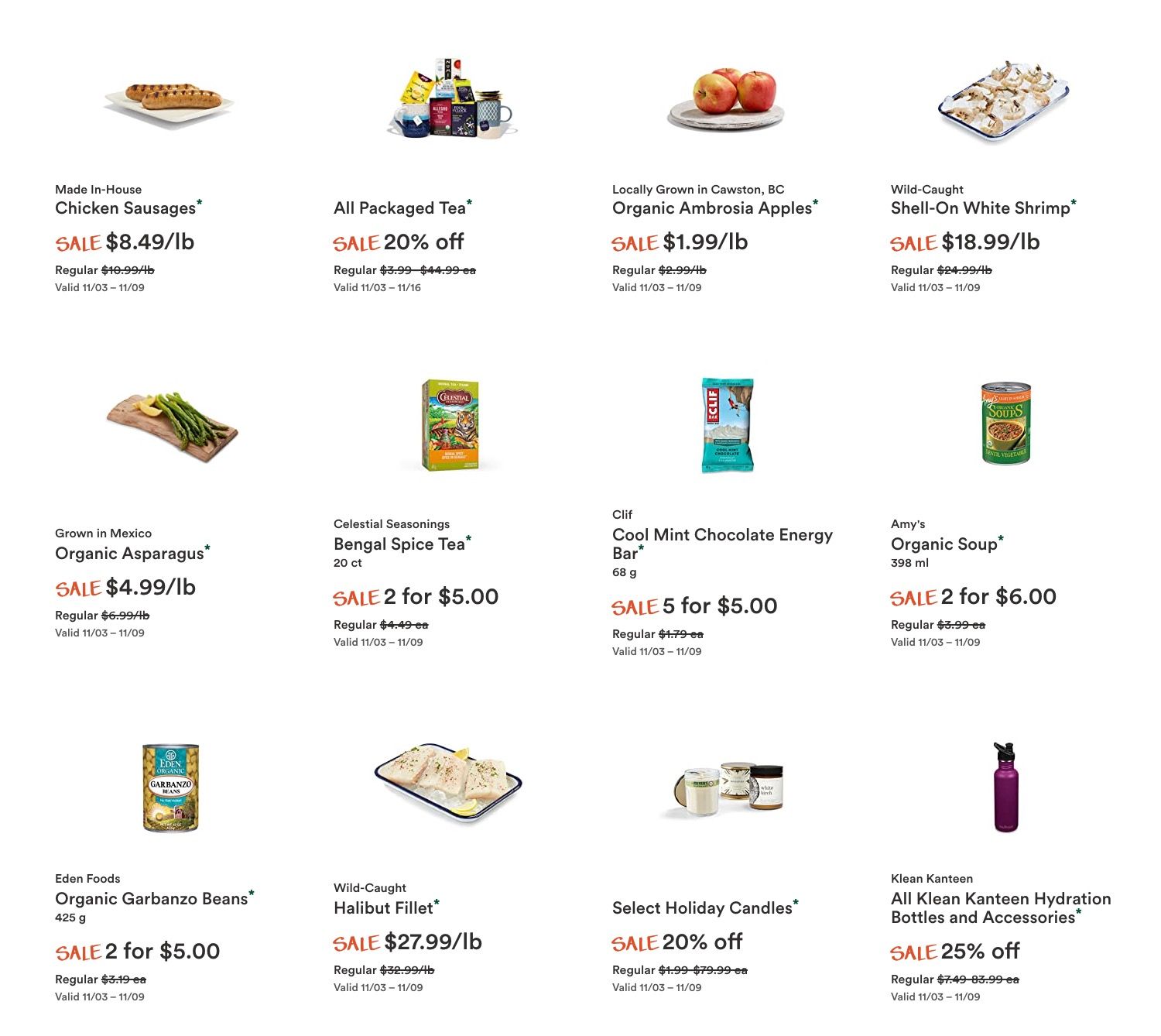Open the Eden Garbanzo Beans can image

click(171, 787)
